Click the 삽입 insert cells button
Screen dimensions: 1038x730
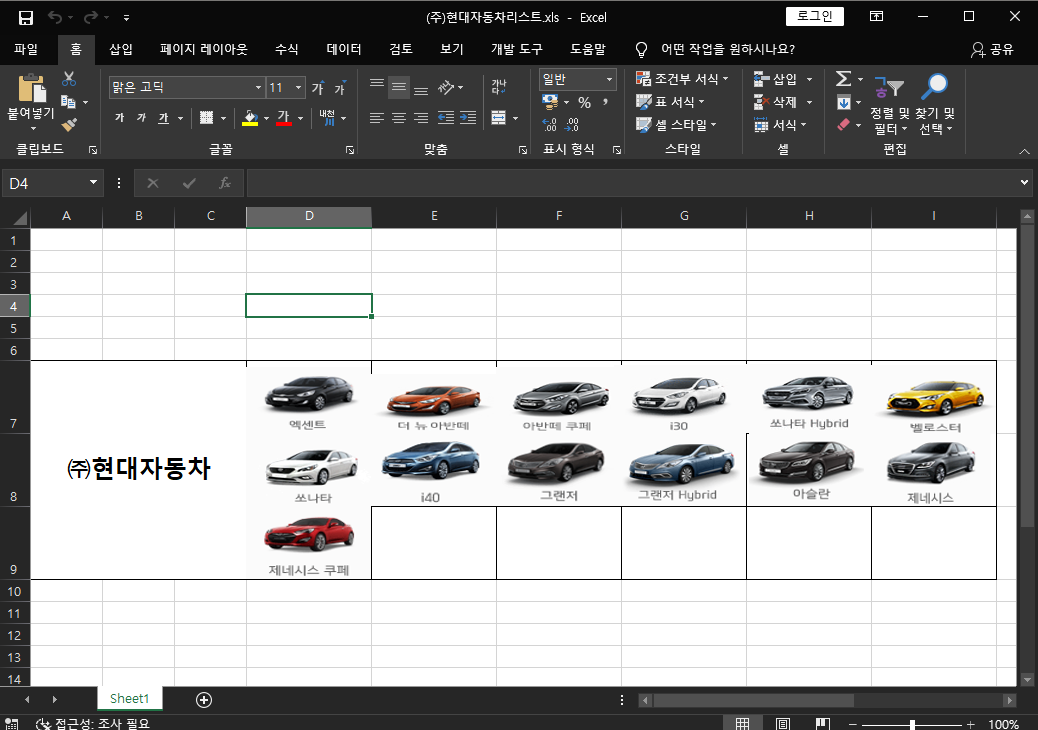(775, 79)
